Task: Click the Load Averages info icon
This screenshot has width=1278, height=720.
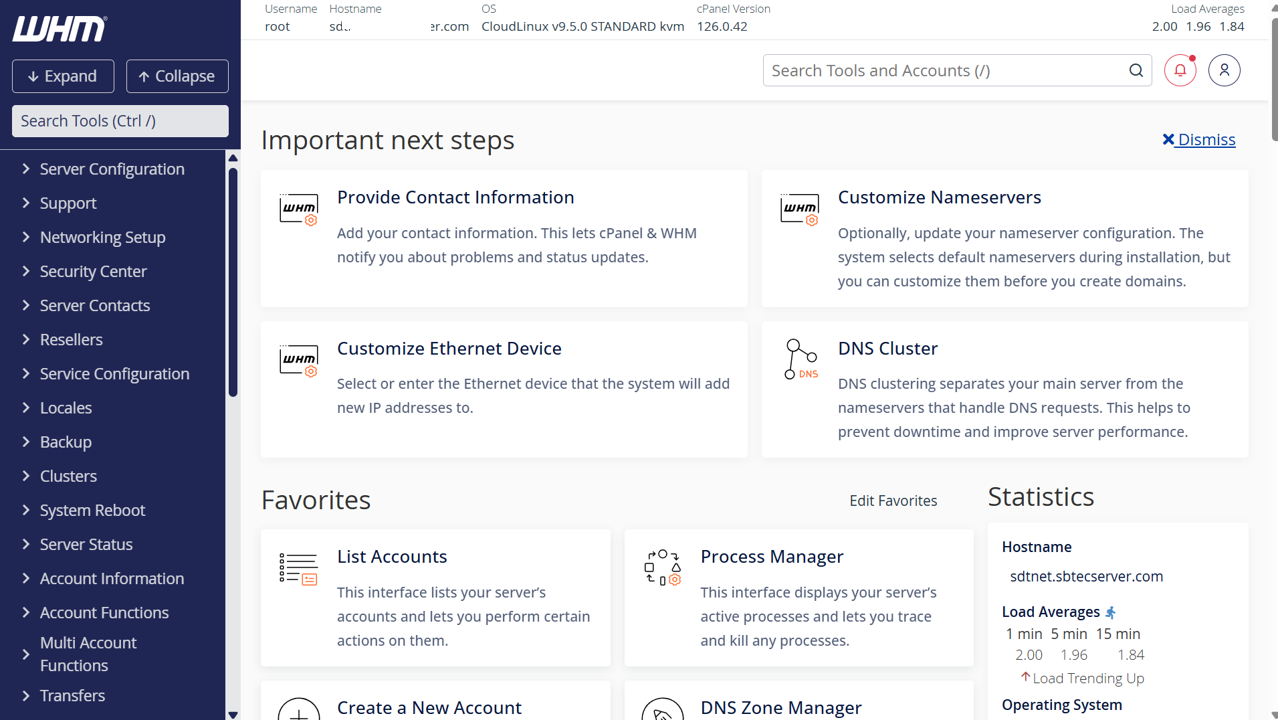Action: (x=1111, y=612)
